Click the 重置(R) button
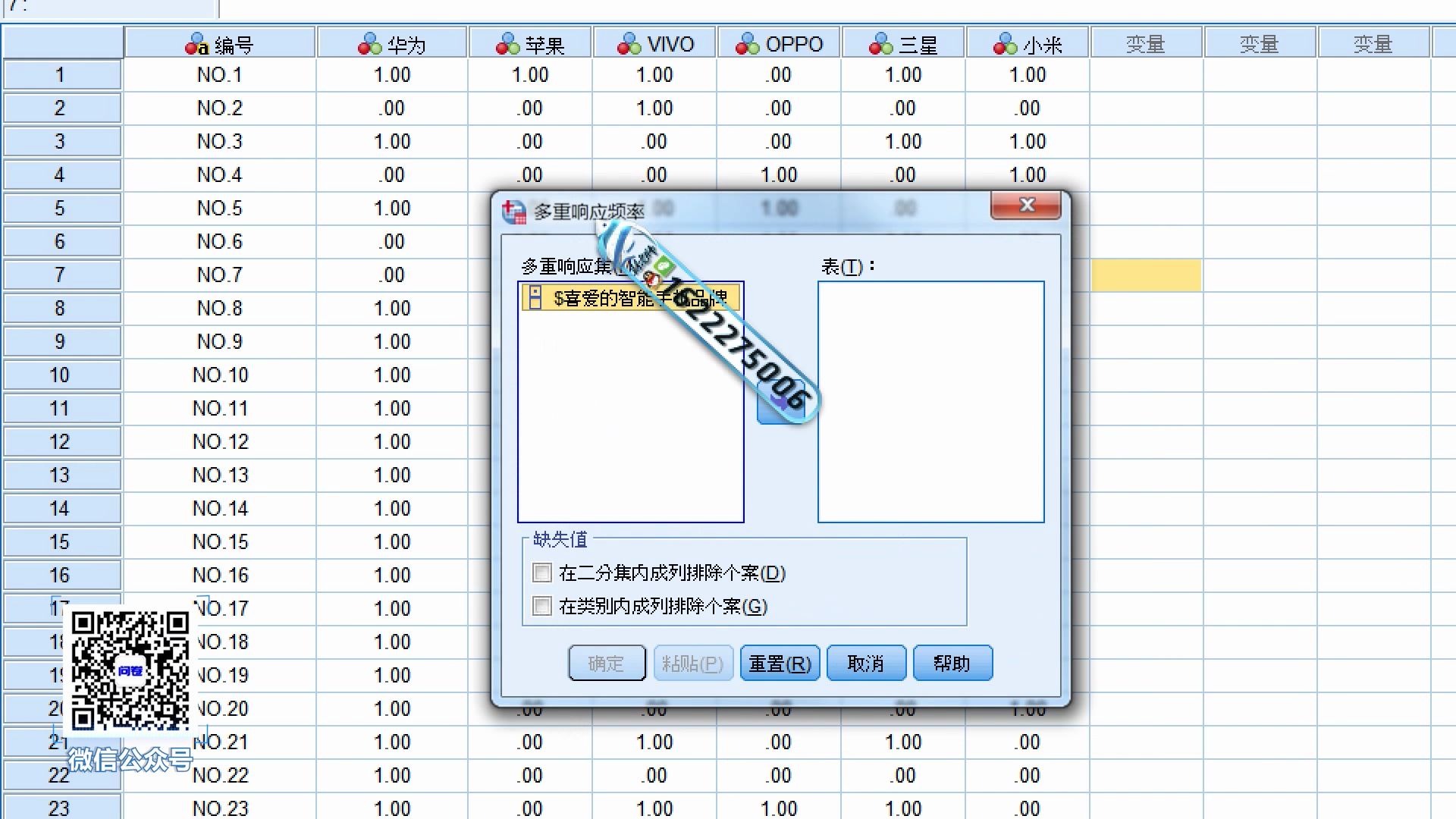 click(780, 664)
